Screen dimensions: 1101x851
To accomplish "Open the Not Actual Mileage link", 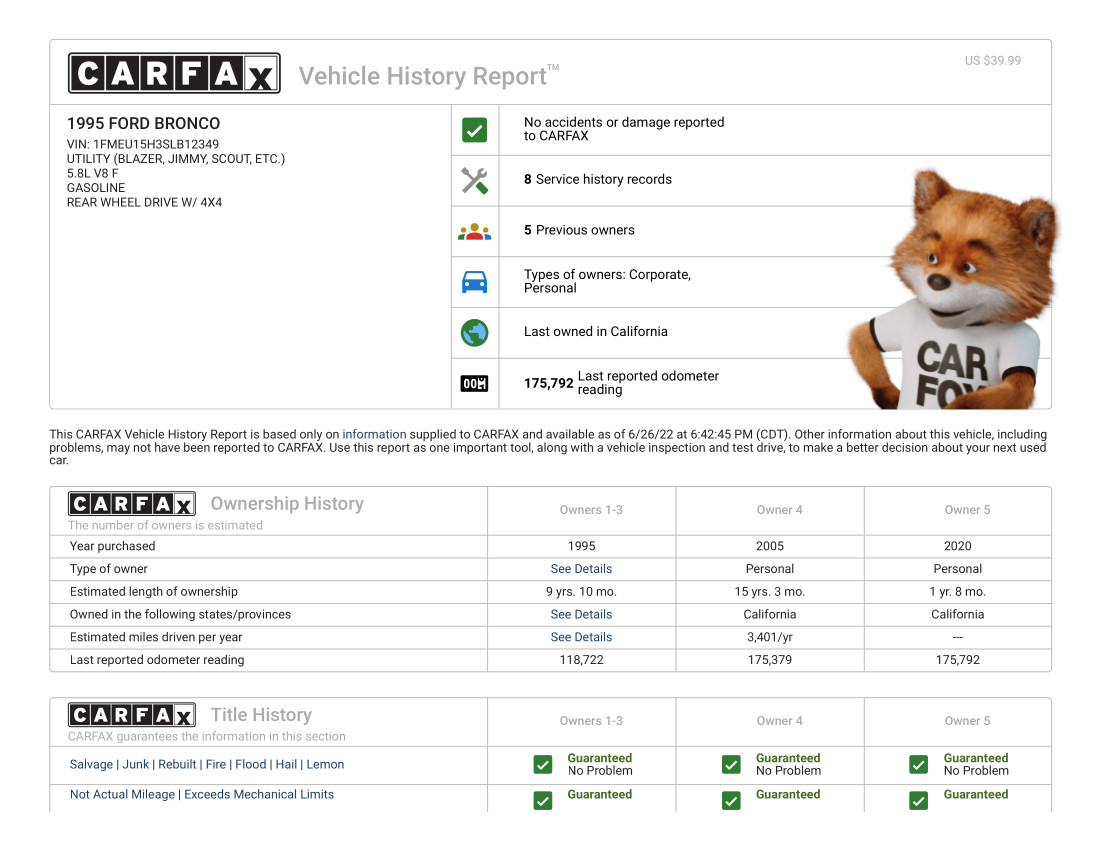I will pyautogui.click(x=122, y=795).
